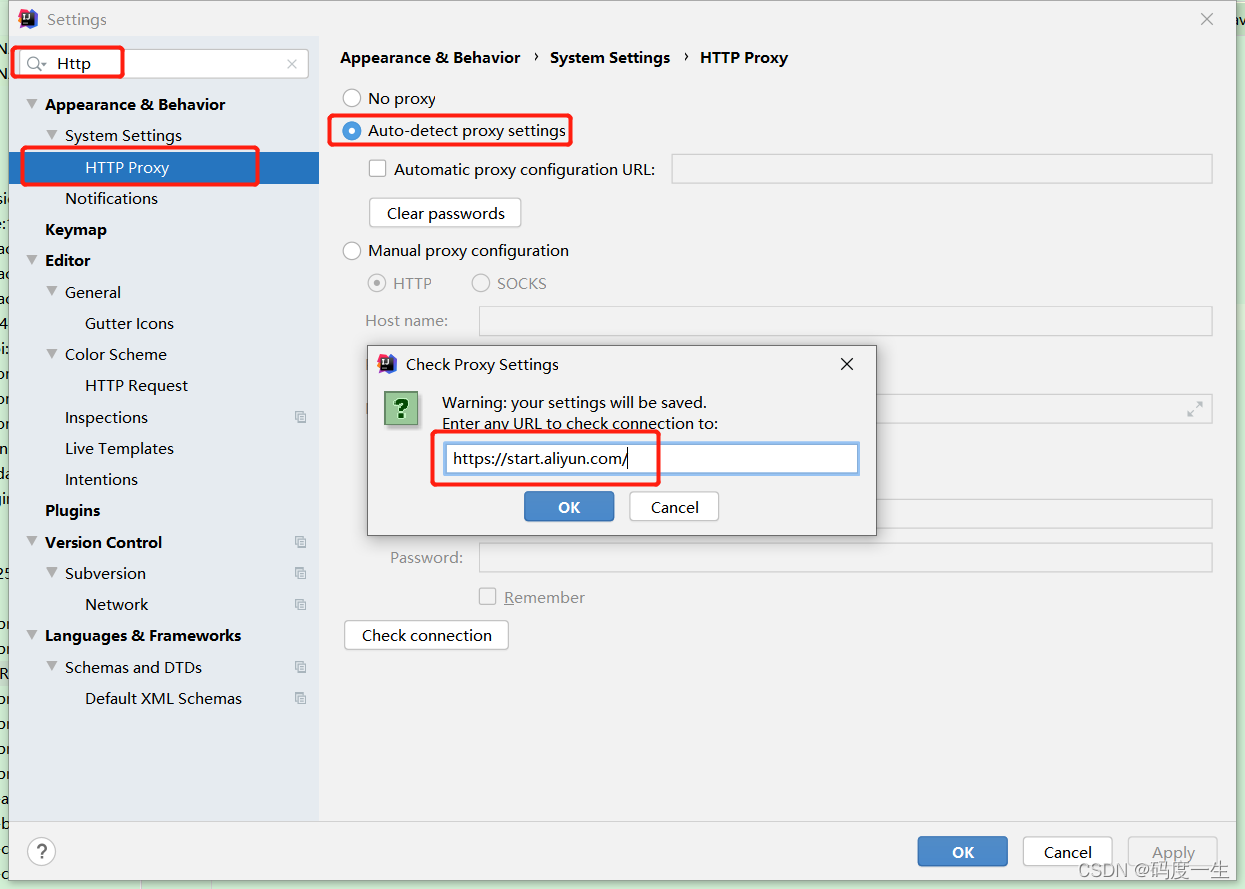Collapse the General node under Editor
This screenshot has width=1245, height=889.
pyautogui.click(x=52, y=292)
